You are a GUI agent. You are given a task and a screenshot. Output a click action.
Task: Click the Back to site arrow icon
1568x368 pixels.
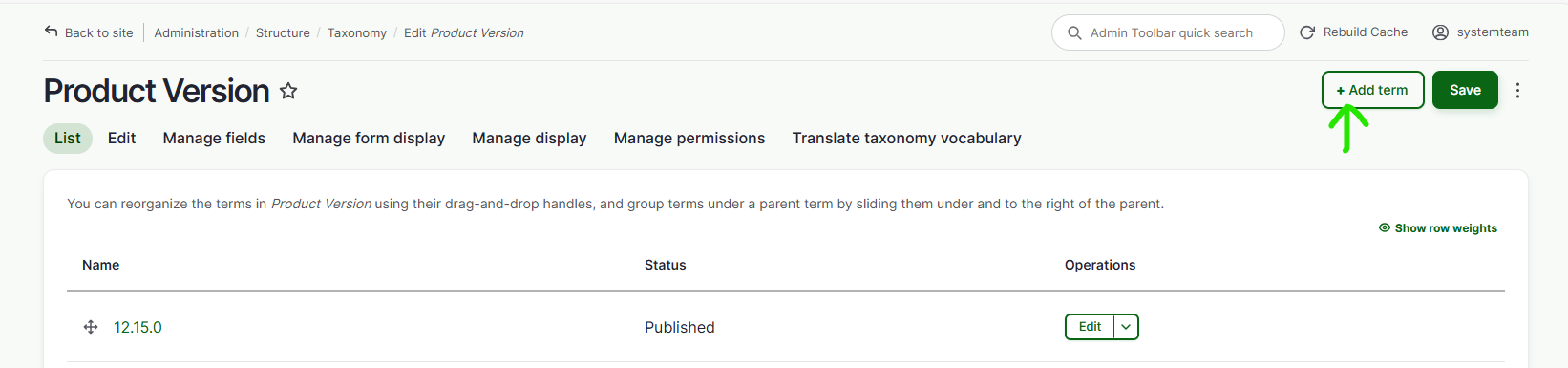point(52,32)
